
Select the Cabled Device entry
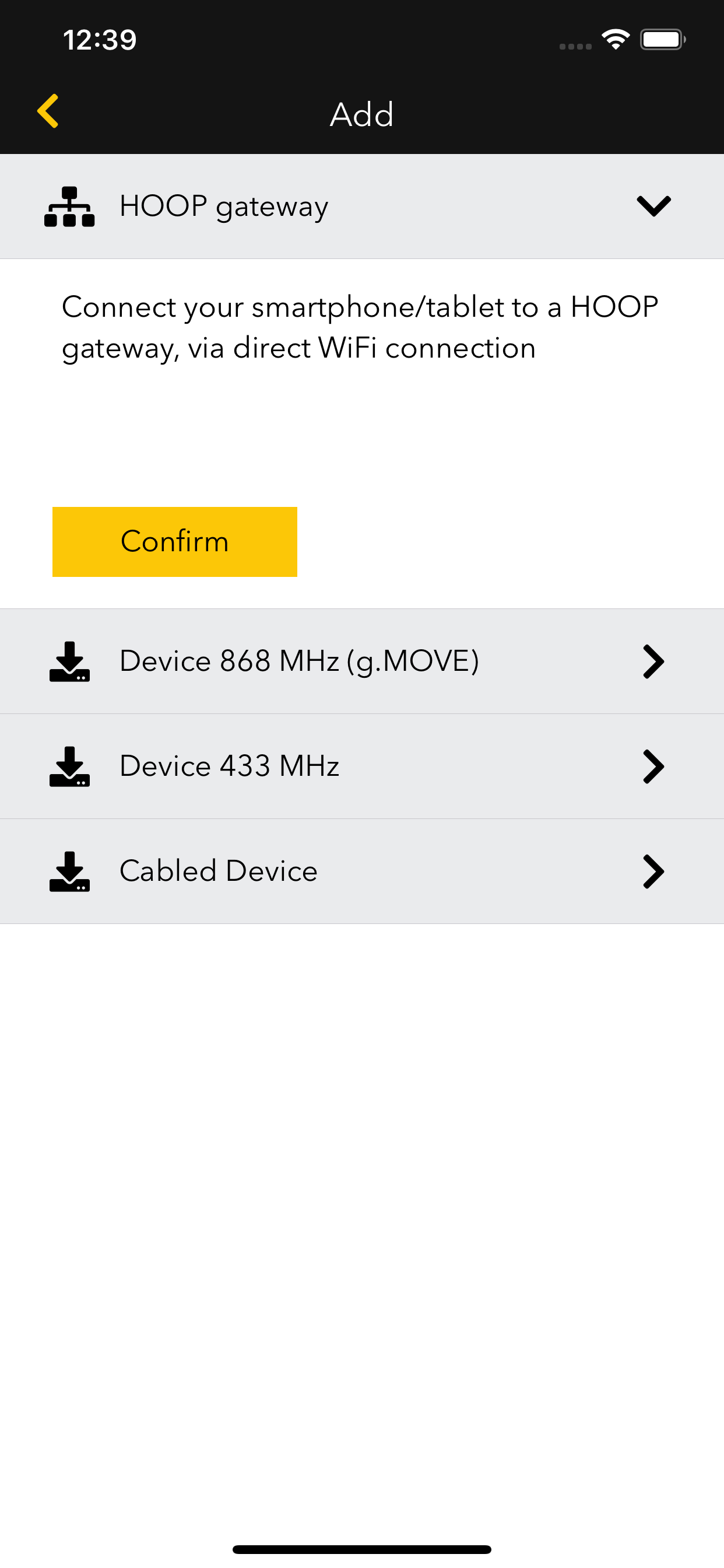coord(219,871)
